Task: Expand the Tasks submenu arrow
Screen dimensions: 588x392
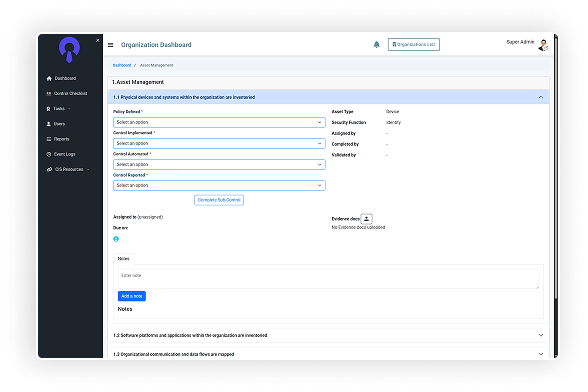Action: (69, 109)
